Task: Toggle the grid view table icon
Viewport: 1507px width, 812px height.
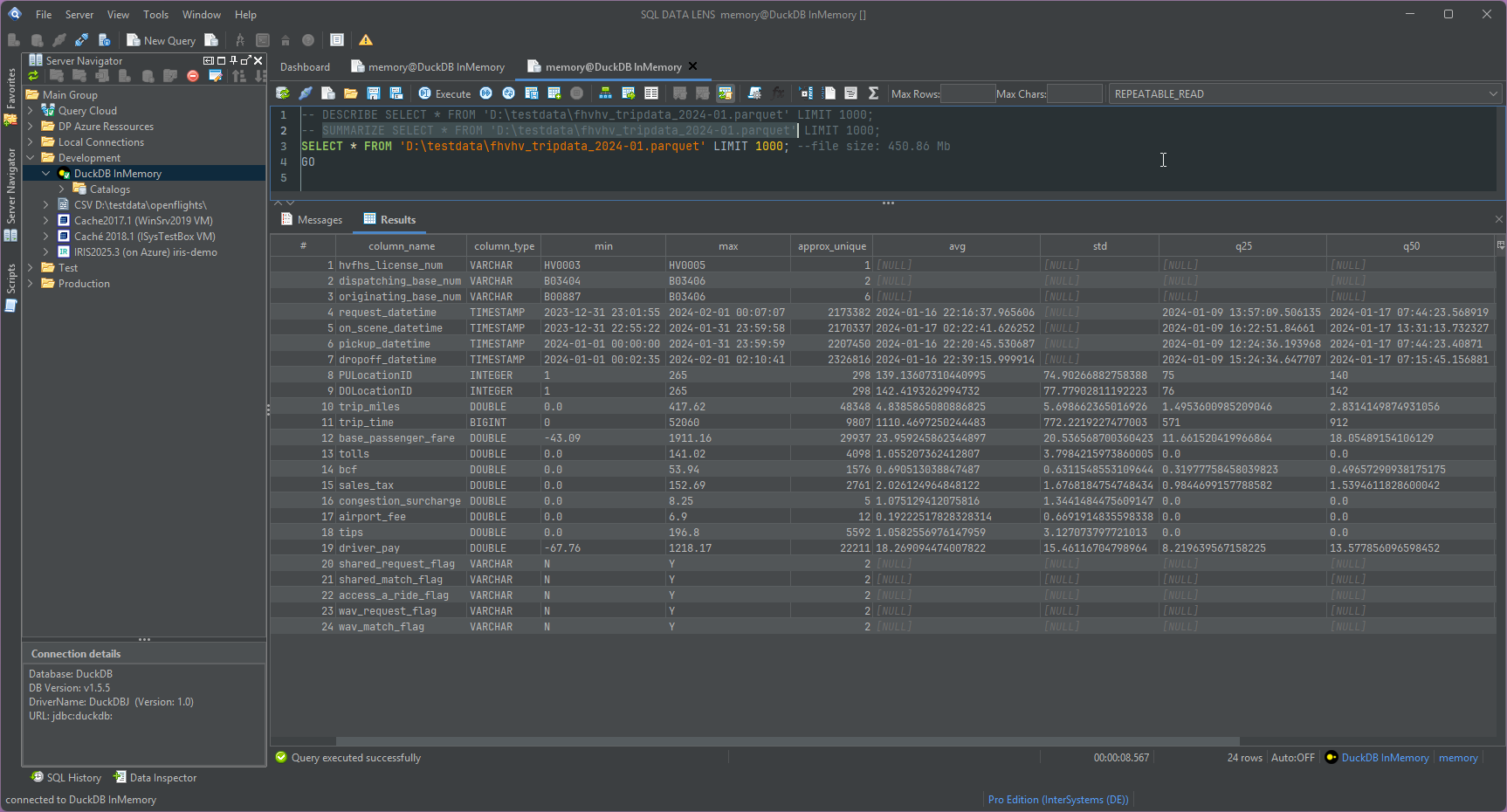Action: click(651, 93)
